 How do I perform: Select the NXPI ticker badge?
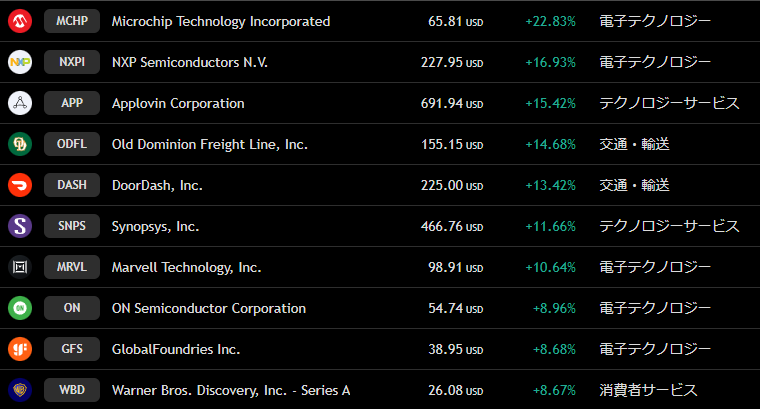tap(72, 62)
